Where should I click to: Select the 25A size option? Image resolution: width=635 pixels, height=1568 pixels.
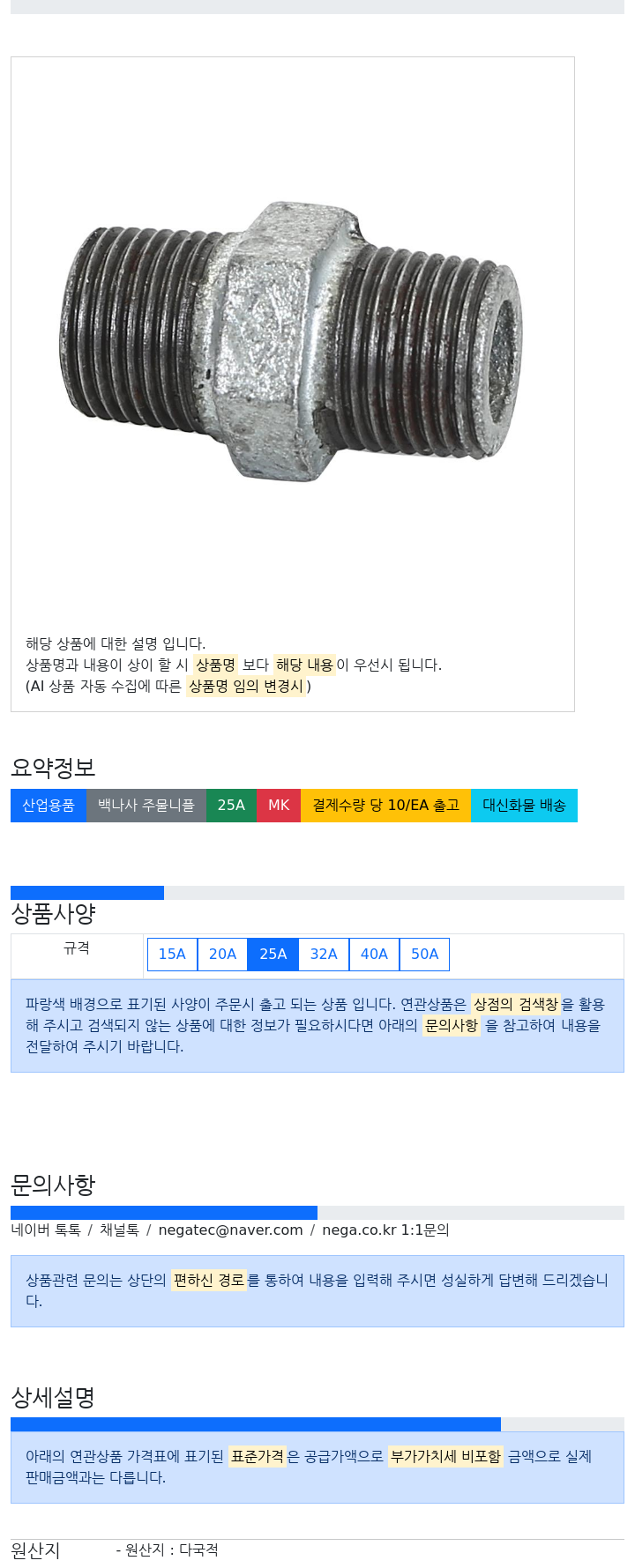[x=273, y=954]
